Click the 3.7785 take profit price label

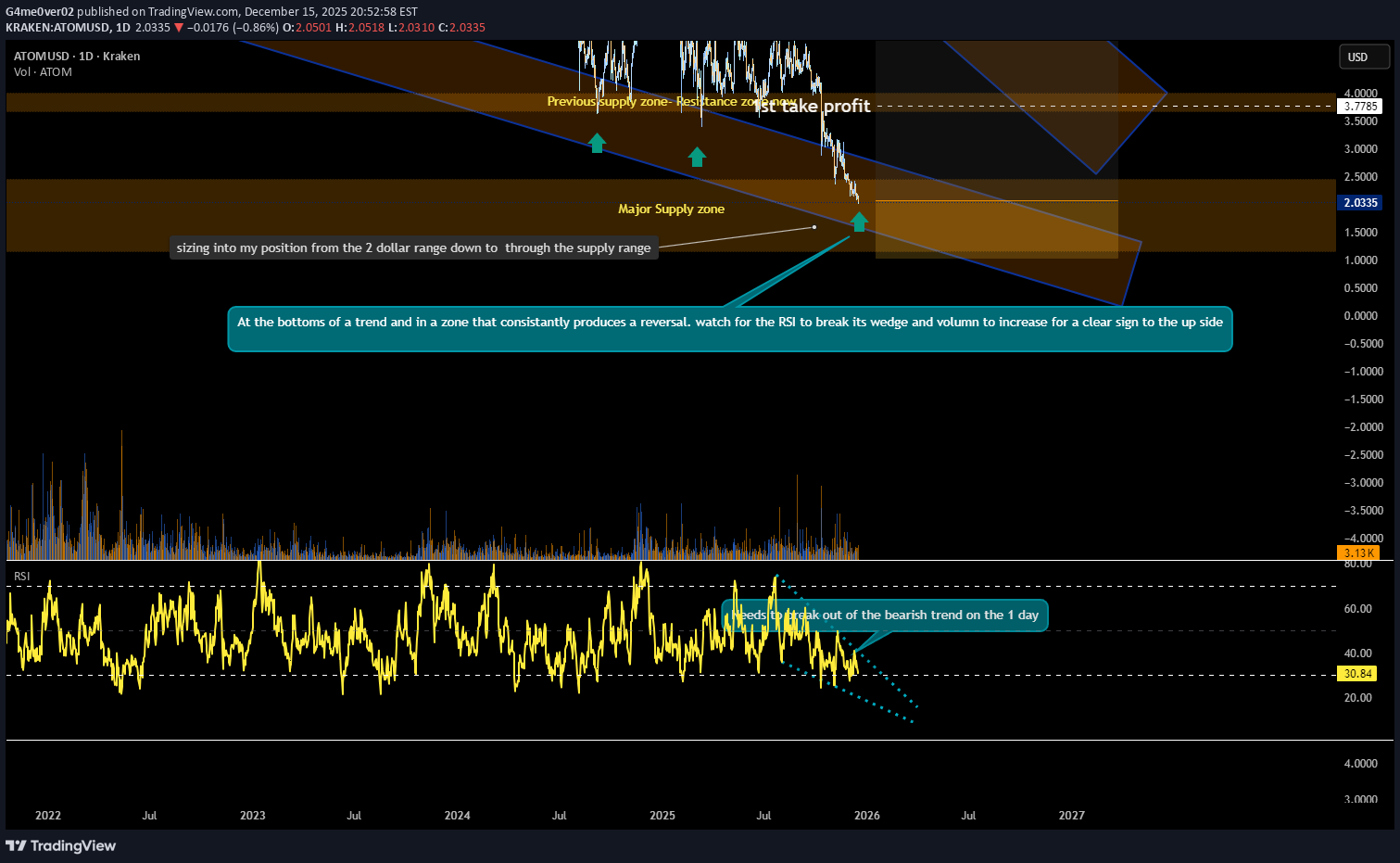(x=1360, y=107)
